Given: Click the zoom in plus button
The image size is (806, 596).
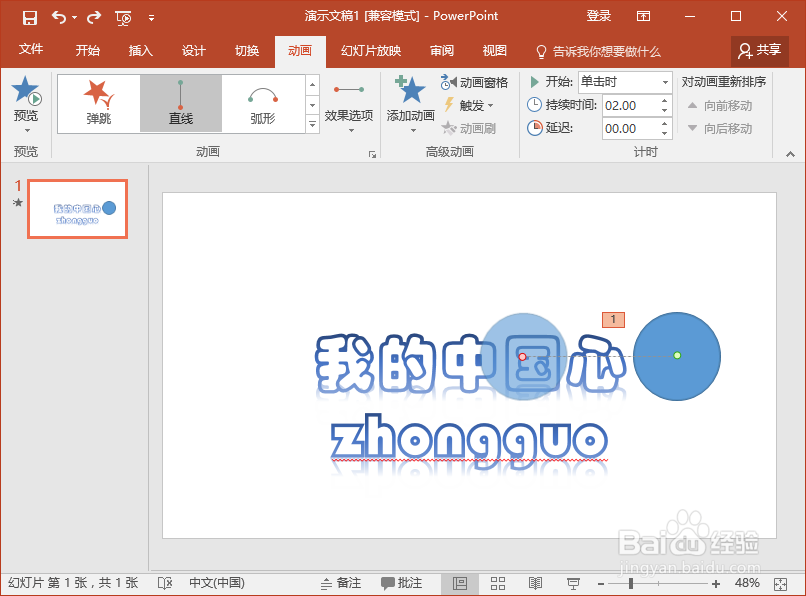Looking at the screenshot, I should coord(716,584).
